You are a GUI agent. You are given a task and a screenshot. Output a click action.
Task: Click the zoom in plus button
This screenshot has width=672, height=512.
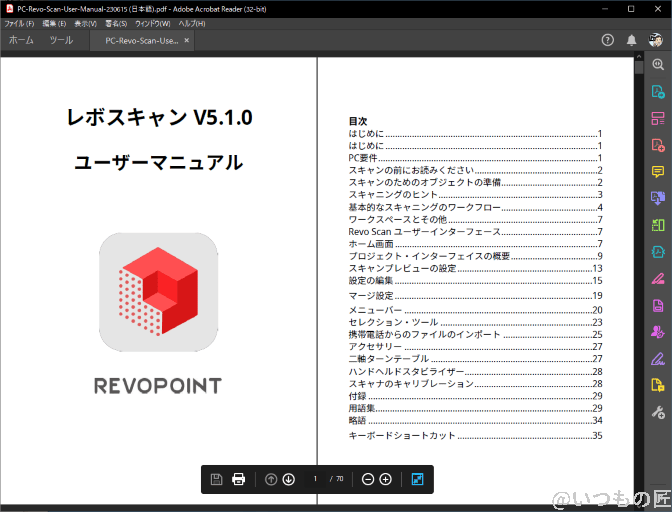pyautogui.click(x=386, y=479)
